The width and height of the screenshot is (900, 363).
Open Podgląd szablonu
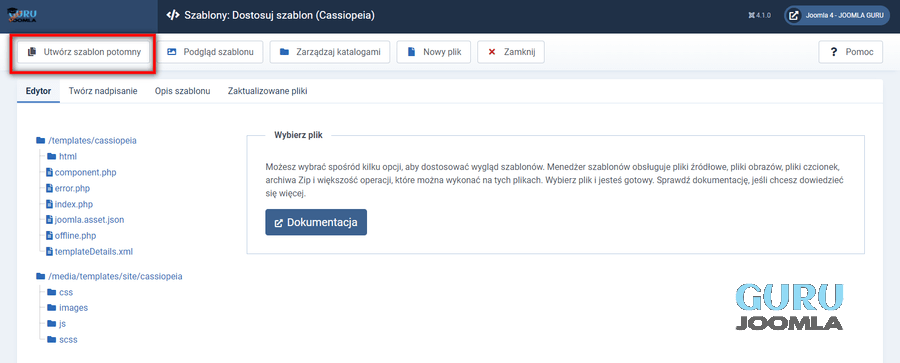click(x=210, y=52)
